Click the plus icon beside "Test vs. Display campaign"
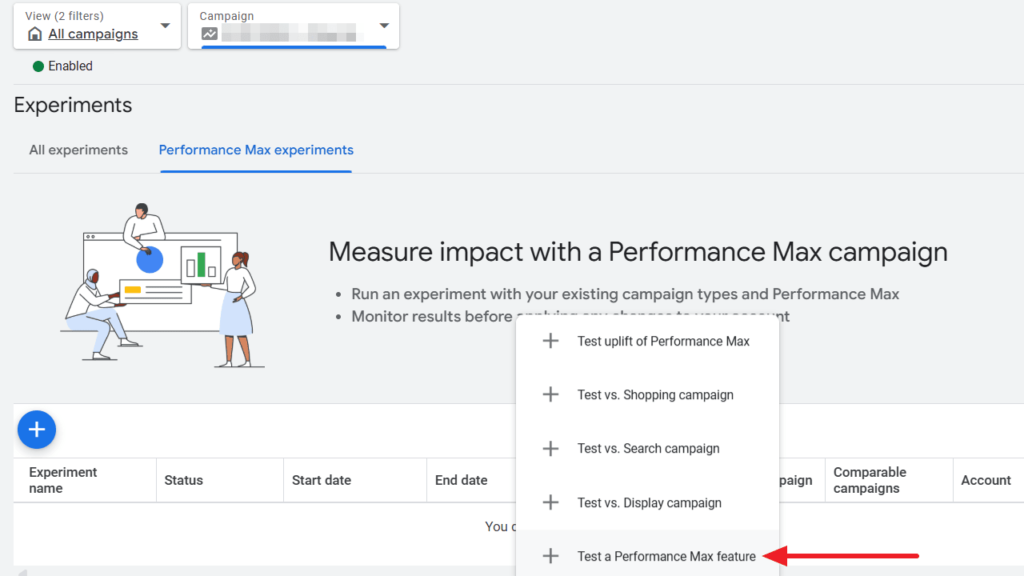1024x576 pixels. 549,502
